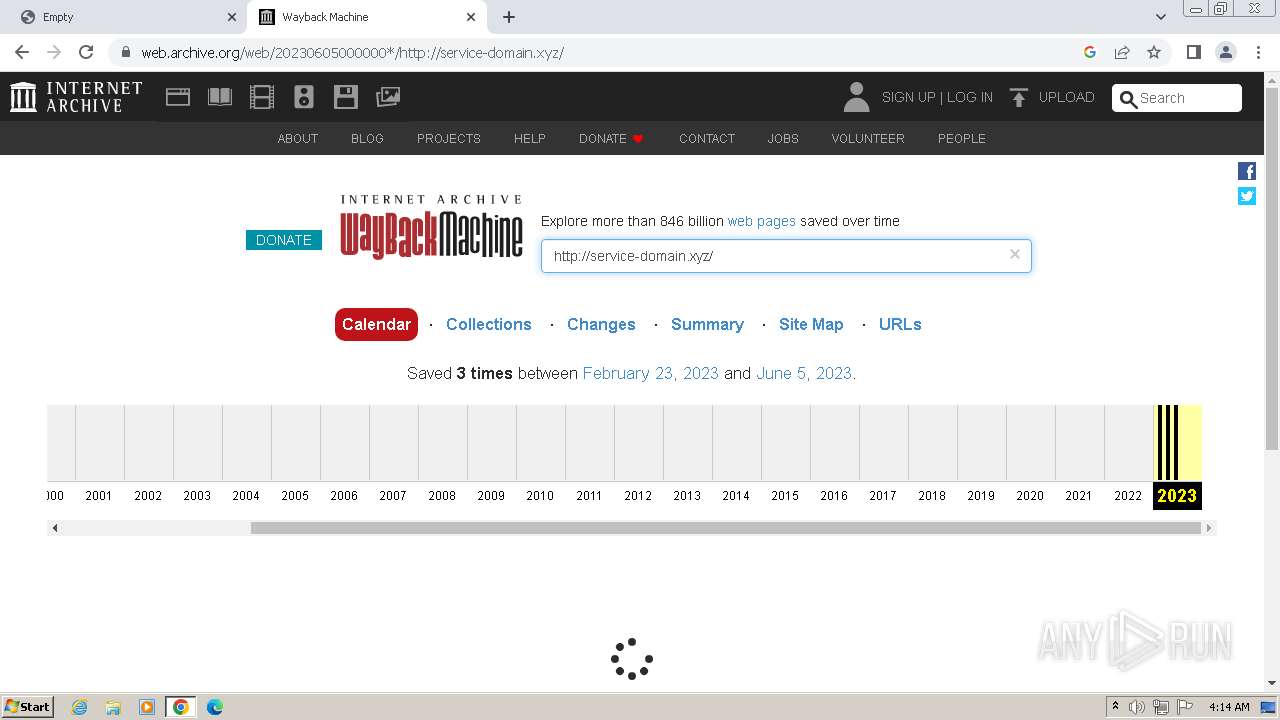This screenshot has height=720, width=1280.
Task: Click the Wayback URL input field
Action: [786, 256]
